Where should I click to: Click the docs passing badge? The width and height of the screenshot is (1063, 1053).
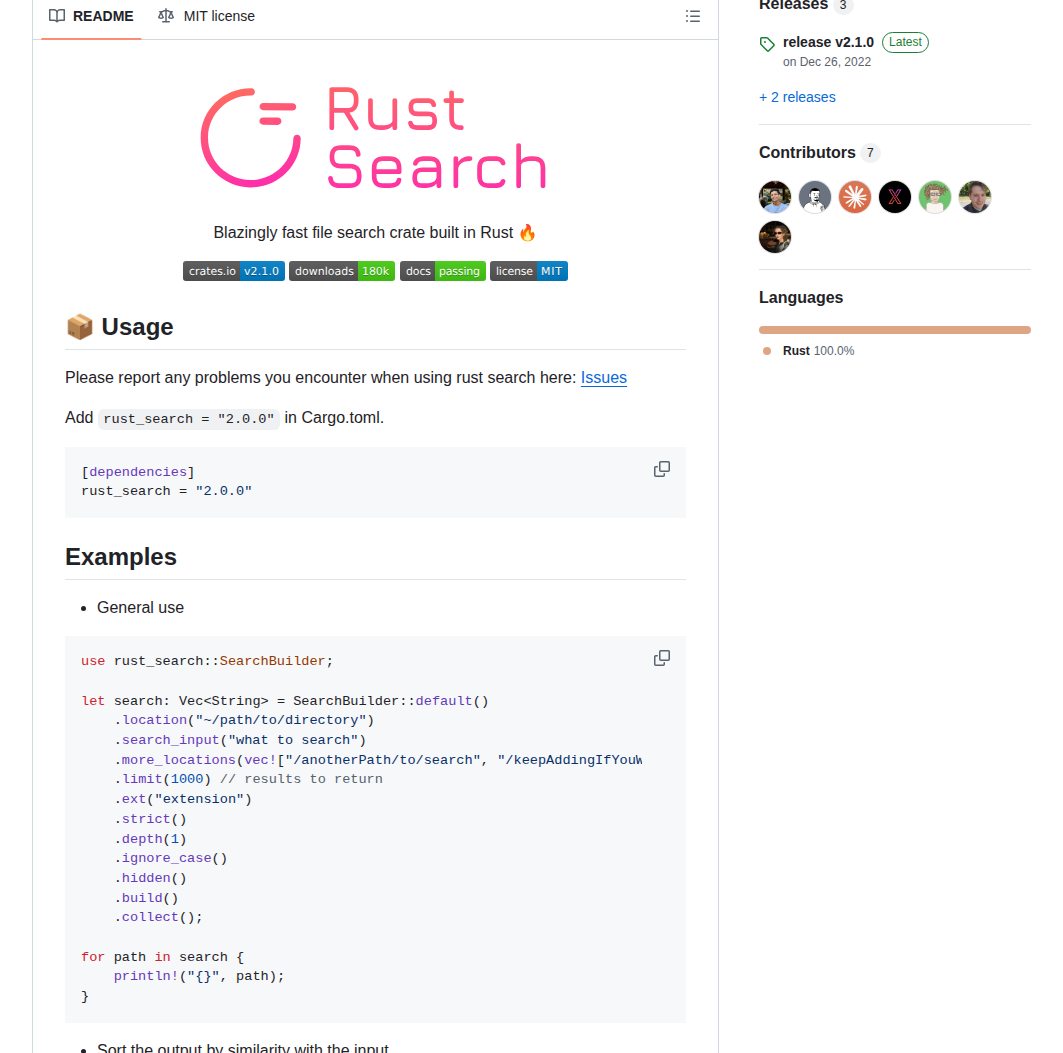(442, 270)
